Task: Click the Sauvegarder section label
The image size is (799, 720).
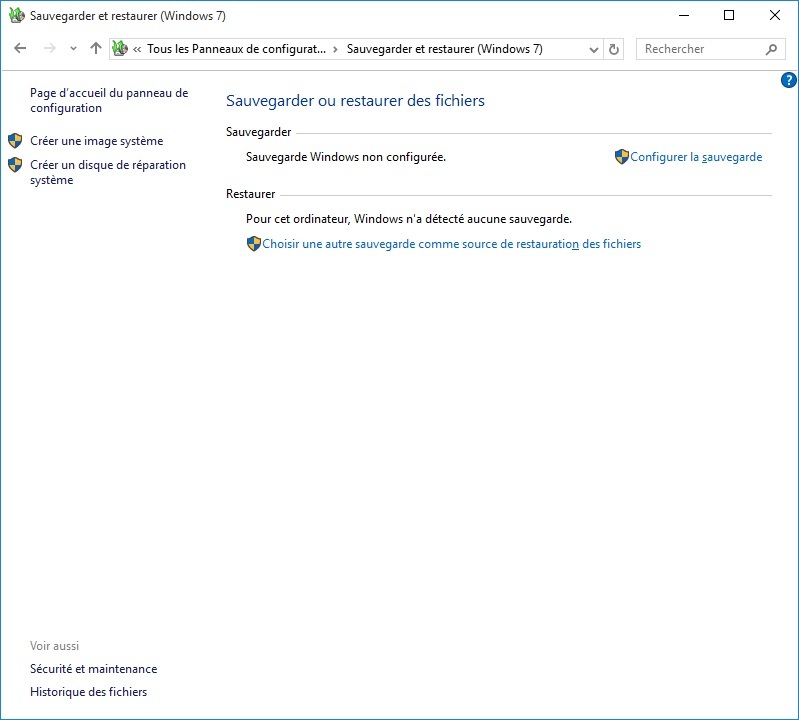Action: tap(259, 132)
